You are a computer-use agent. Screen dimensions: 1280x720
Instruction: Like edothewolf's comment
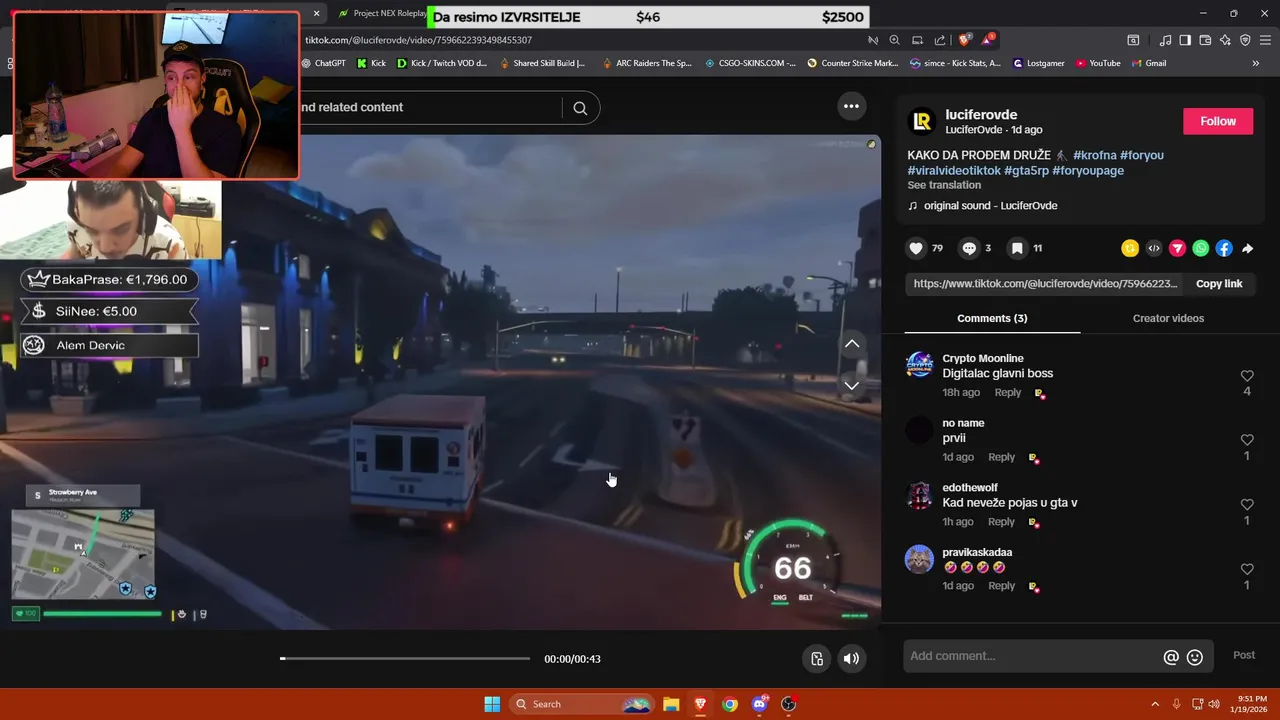click(x=1247, y=505)
